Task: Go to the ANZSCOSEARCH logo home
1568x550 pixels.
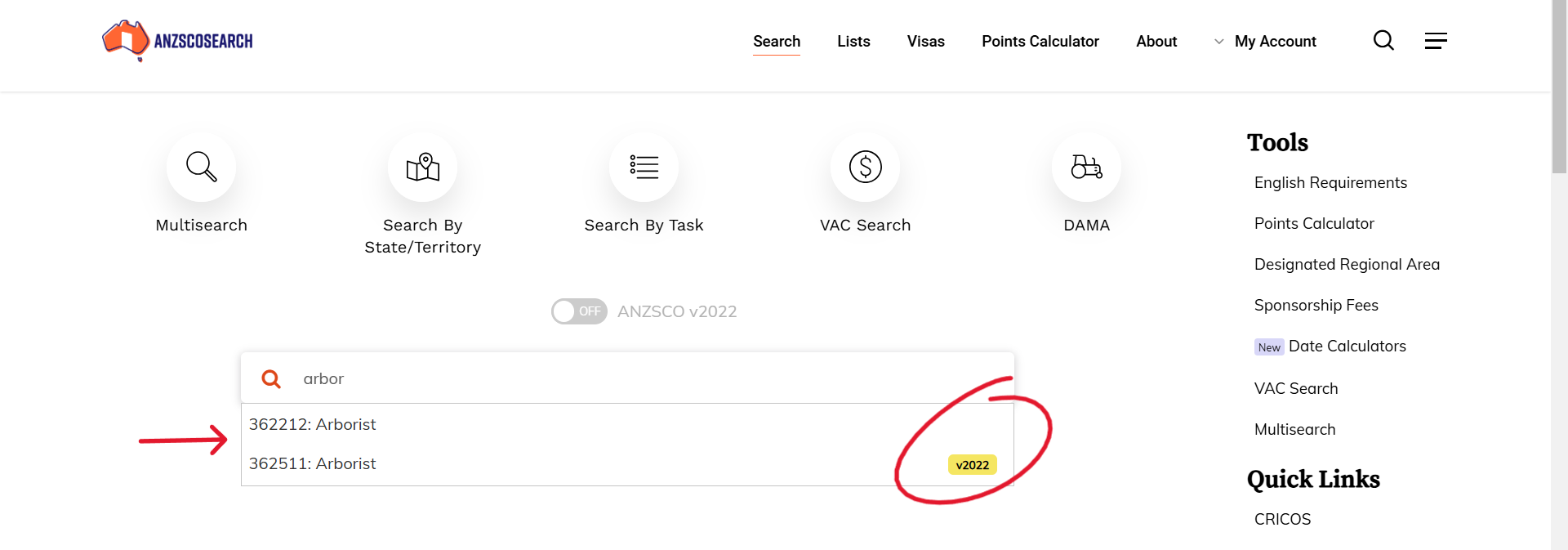Action: pyautogui.click(x=177, y=40)
